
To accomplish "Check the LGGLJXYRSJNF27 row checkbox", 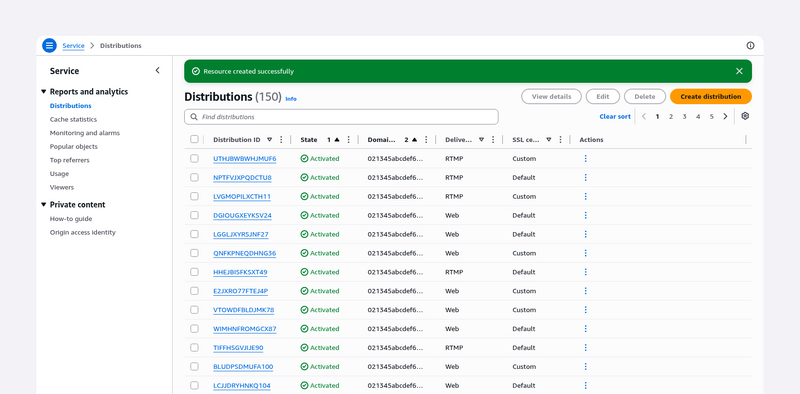I will pos(194,234).
